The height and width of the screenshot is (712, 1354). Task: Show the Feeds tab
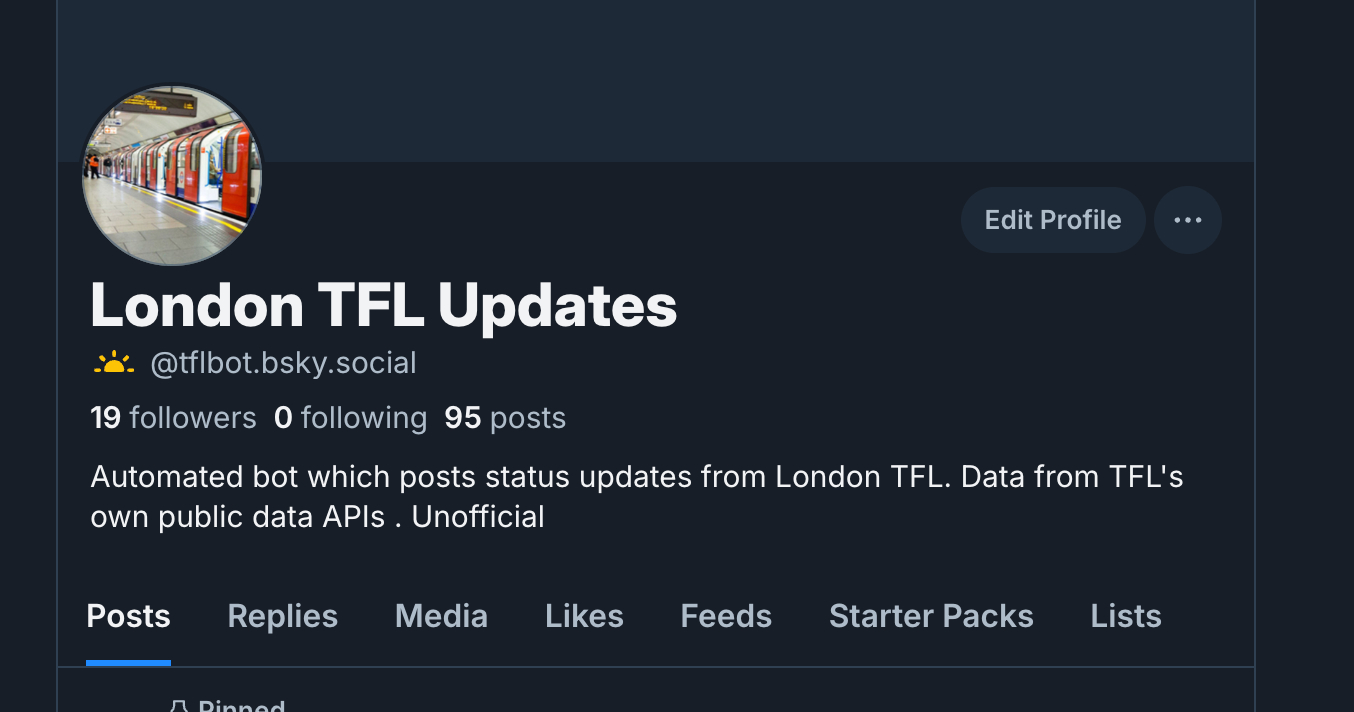click(726, 616)
